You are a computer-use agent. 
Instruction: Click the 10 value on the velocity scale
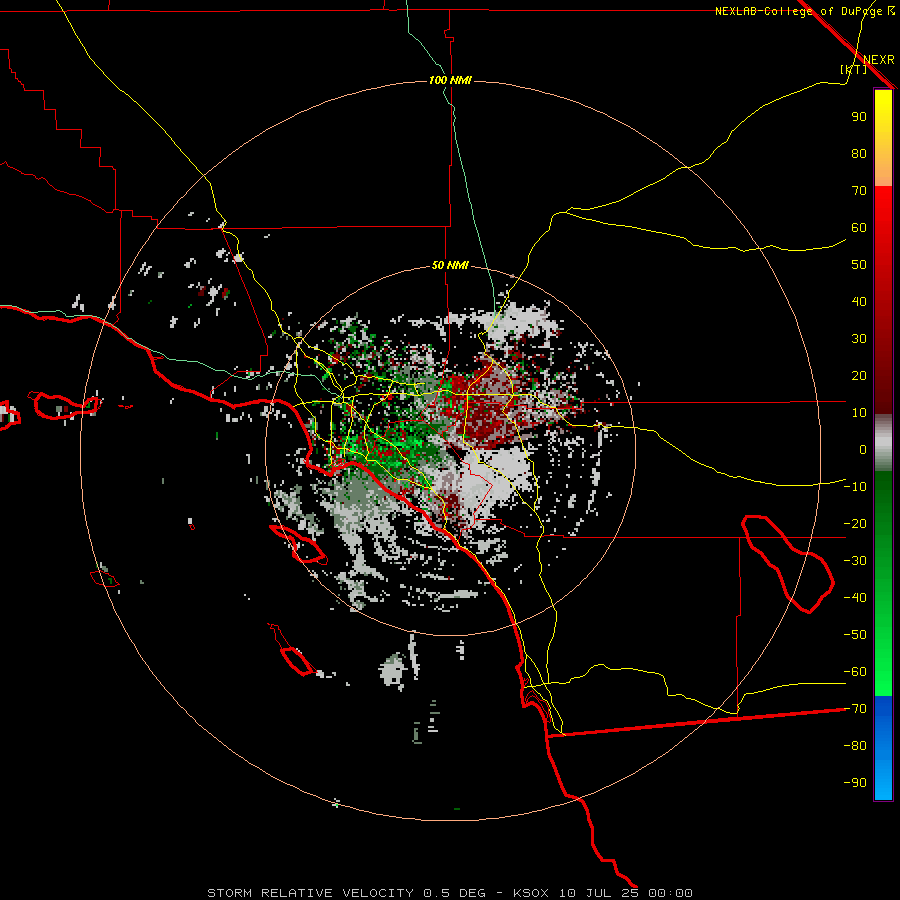coord(859,413)
